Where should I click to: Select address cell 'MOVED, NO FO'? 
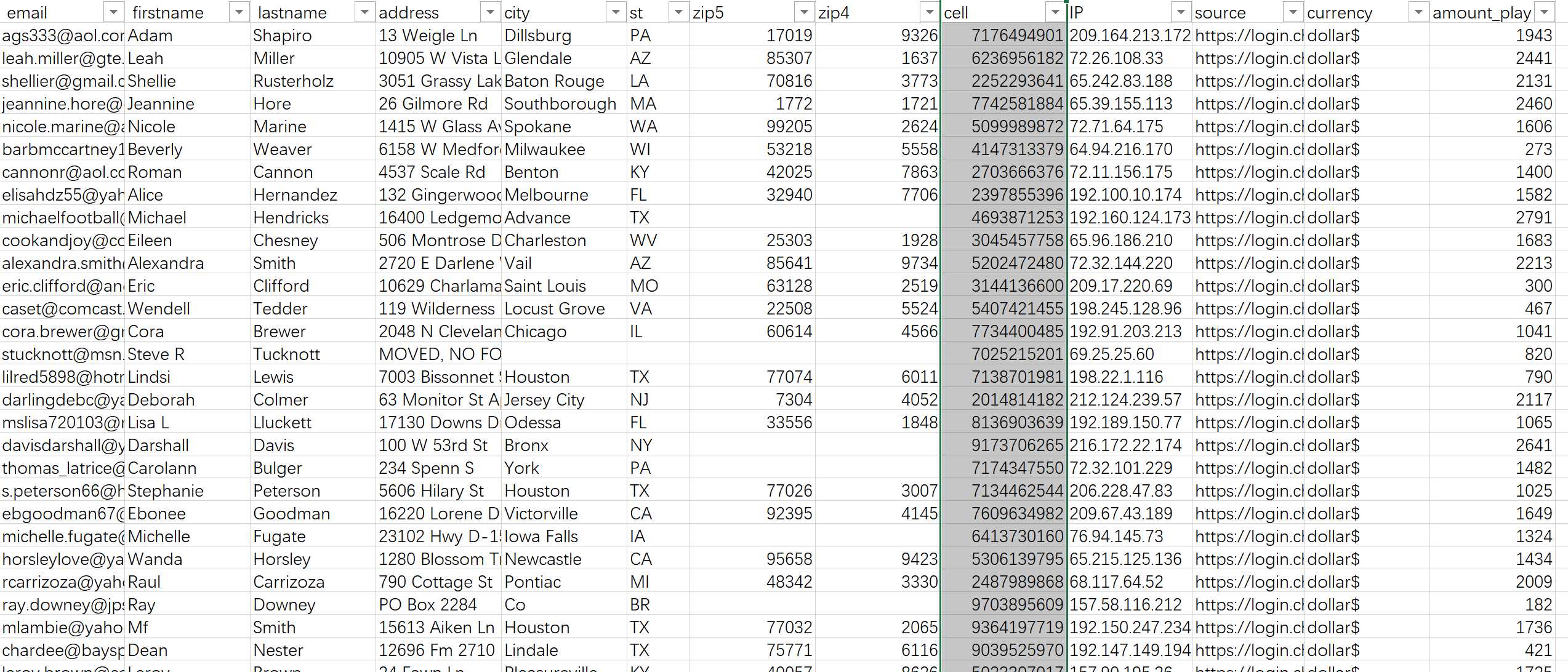[x=439, y=354]
